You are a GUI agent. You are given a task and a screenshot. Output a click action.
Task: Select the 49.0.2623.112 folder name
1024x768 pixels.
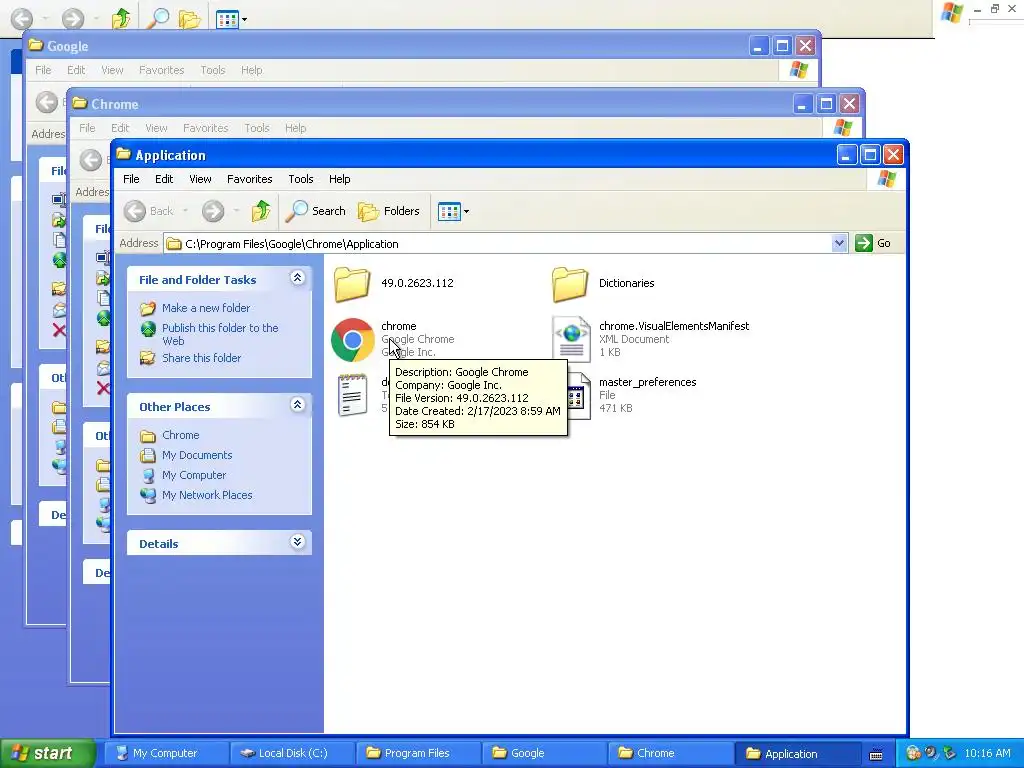click(417, 283)
